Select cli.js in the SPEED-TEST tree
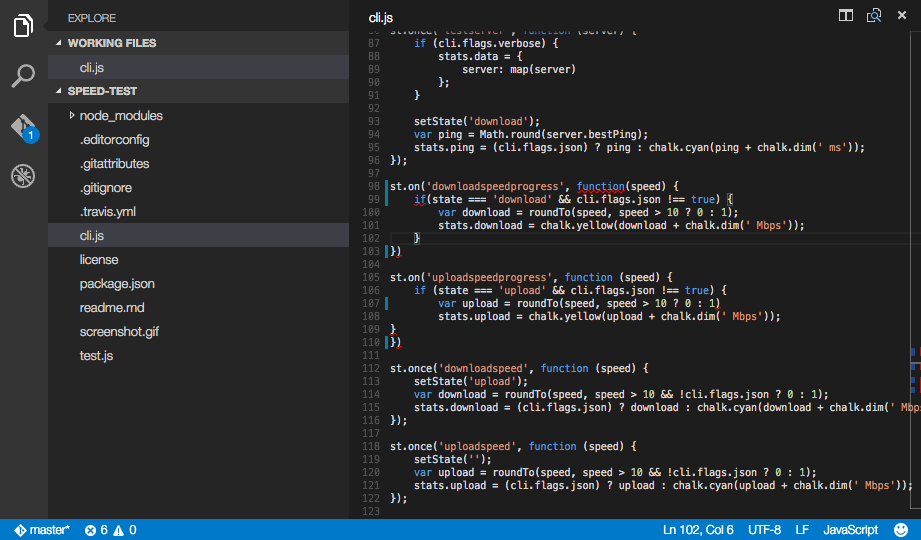 pyautogui.click(x=199, y=236)
